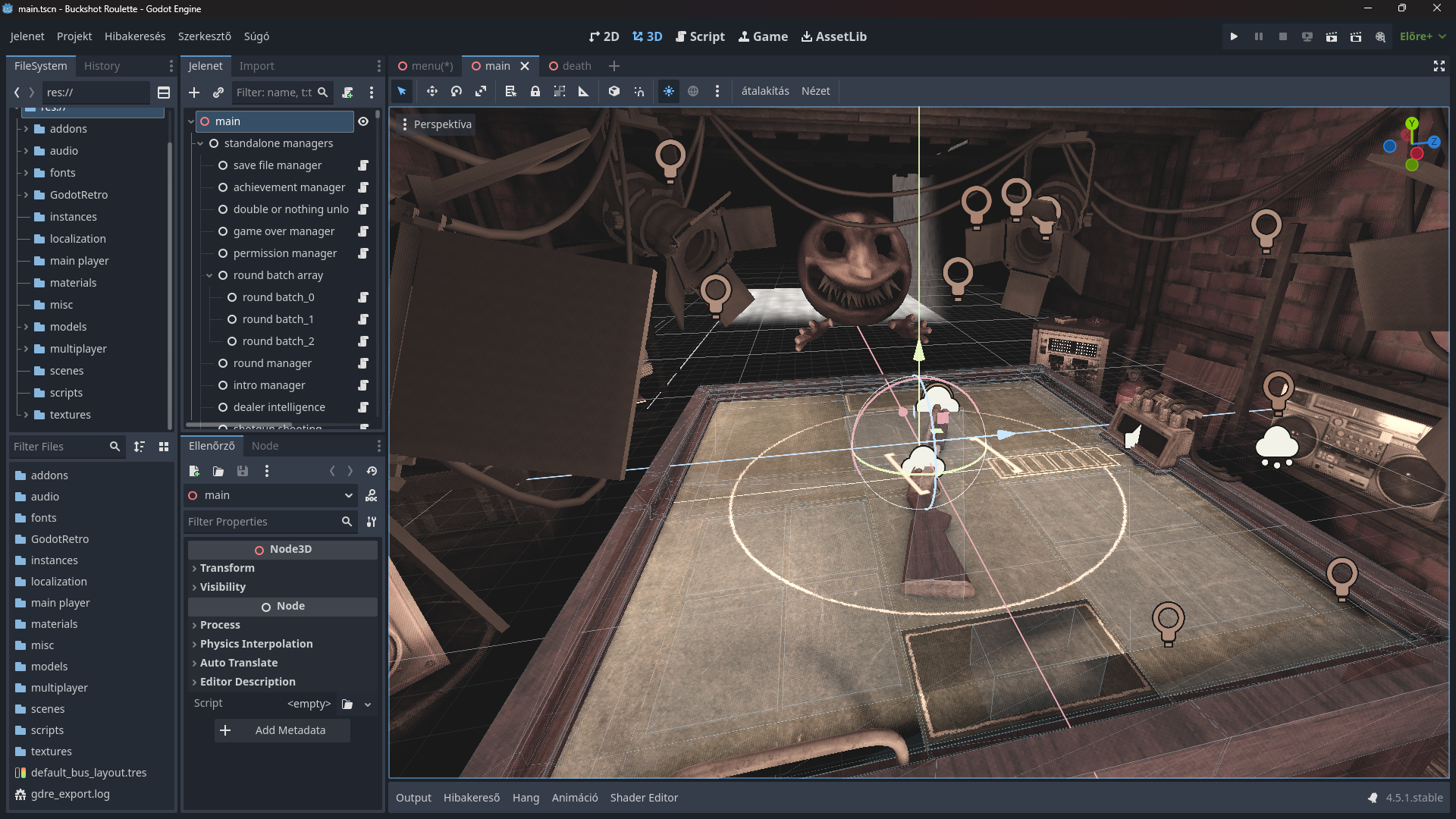The image size is (1456, 819).
Task: Click the add new node plus icon
Action: pos(194,93)
